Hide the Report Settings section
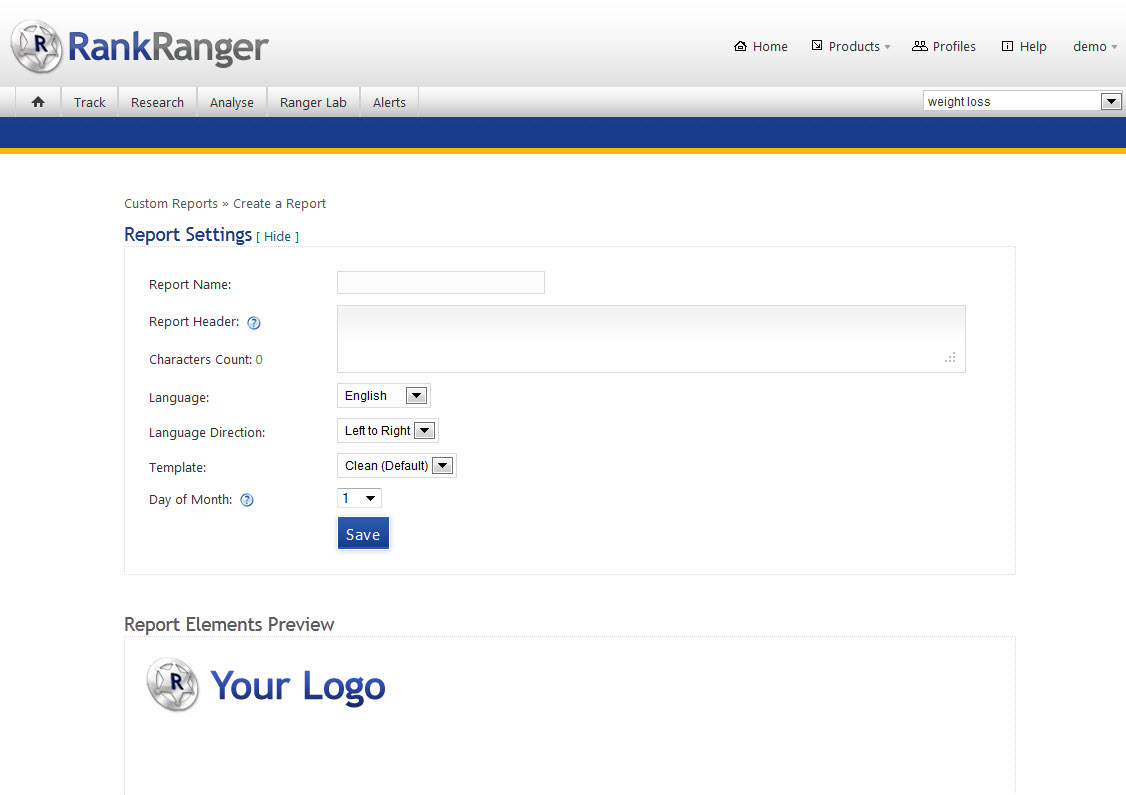Image resolution: width=1126 pixels, height=795 pixels. (277, 237)
